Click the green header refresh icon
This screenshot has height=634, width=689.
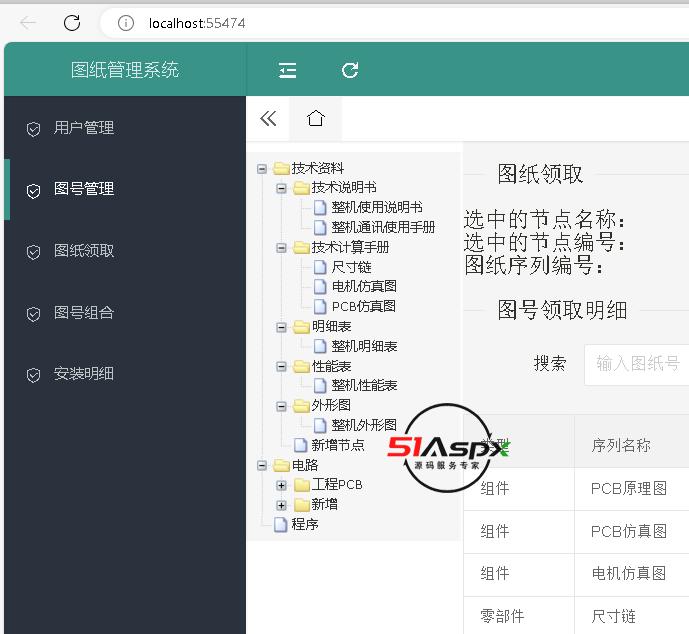point(350,70)
